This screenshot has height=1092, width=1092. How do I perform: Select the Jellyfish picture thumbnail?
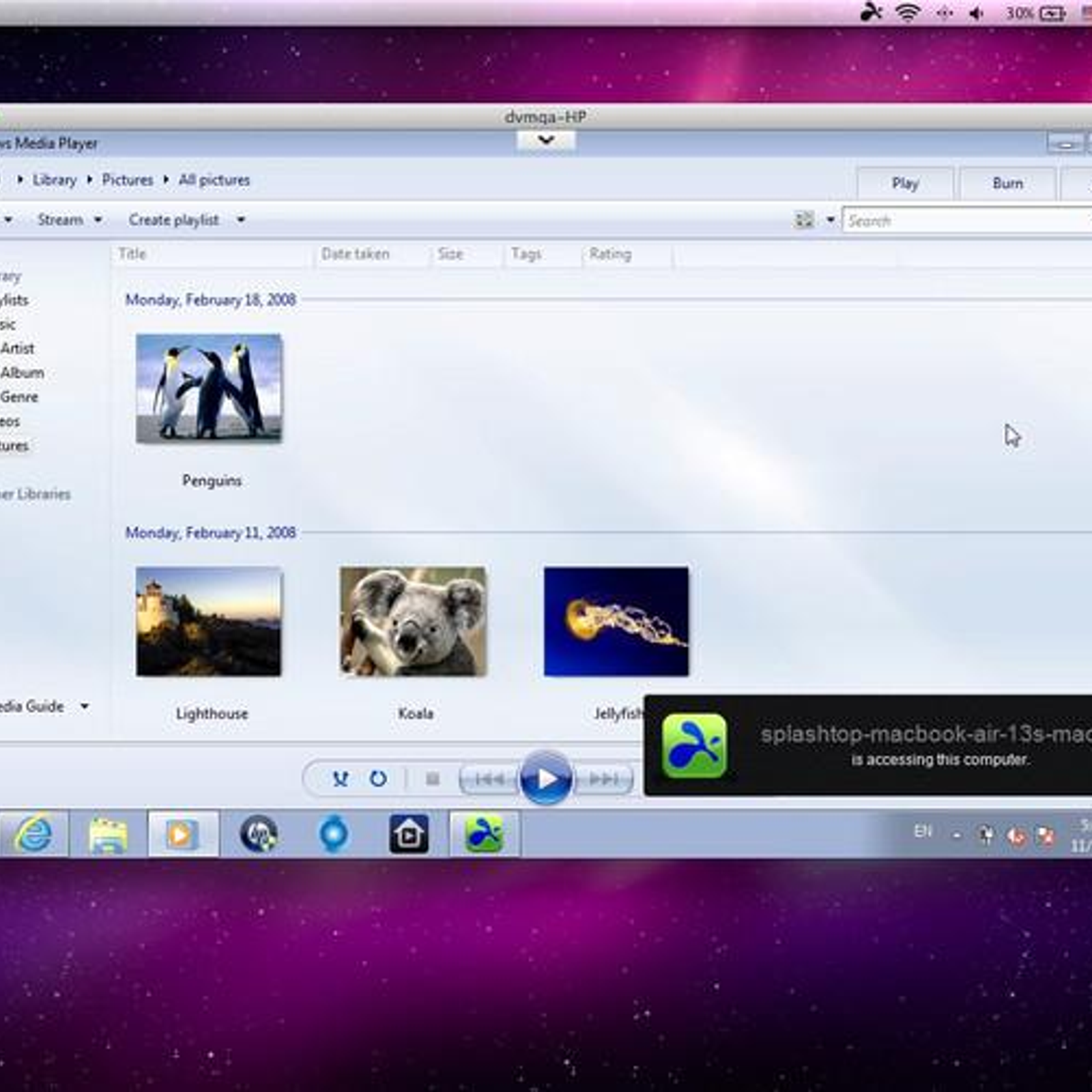616,621
